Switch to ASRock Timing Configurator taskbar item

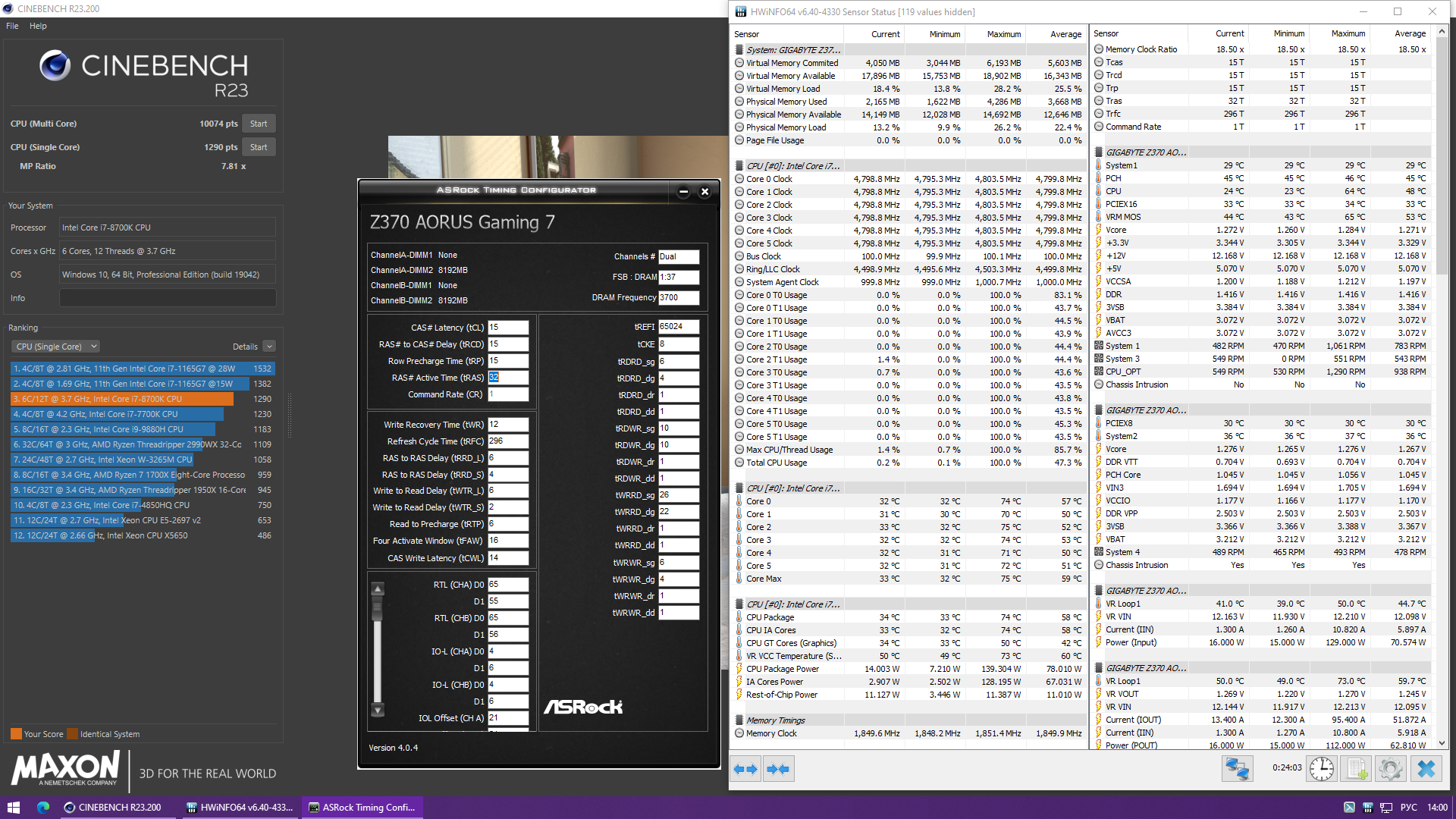tap(362, 807)
